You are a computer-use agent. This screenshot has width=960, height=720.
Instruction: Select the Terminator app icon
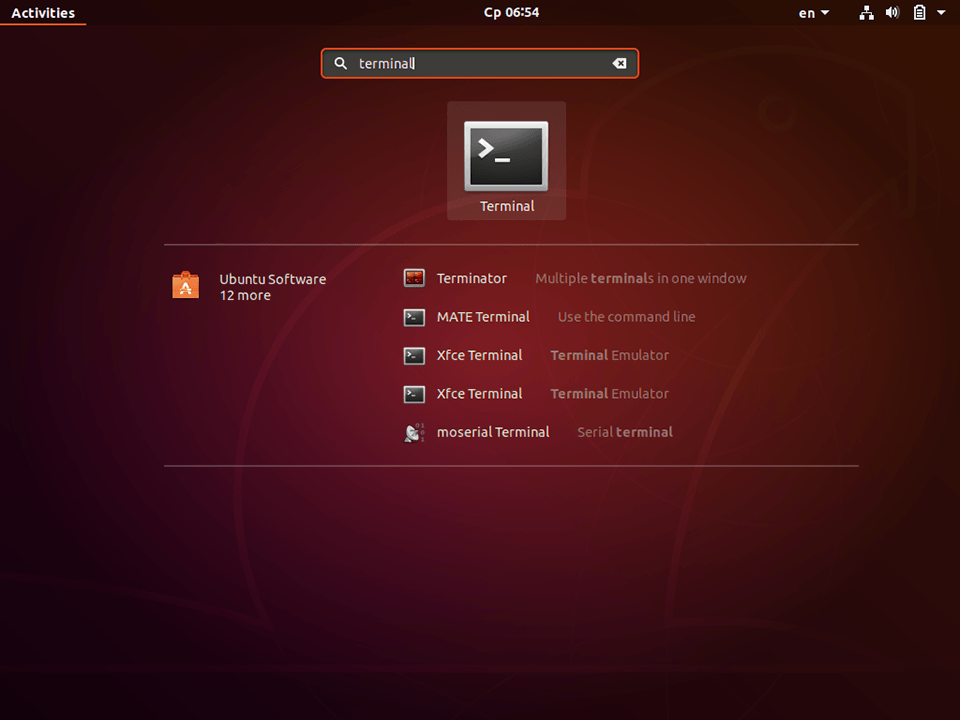(413, 278)
